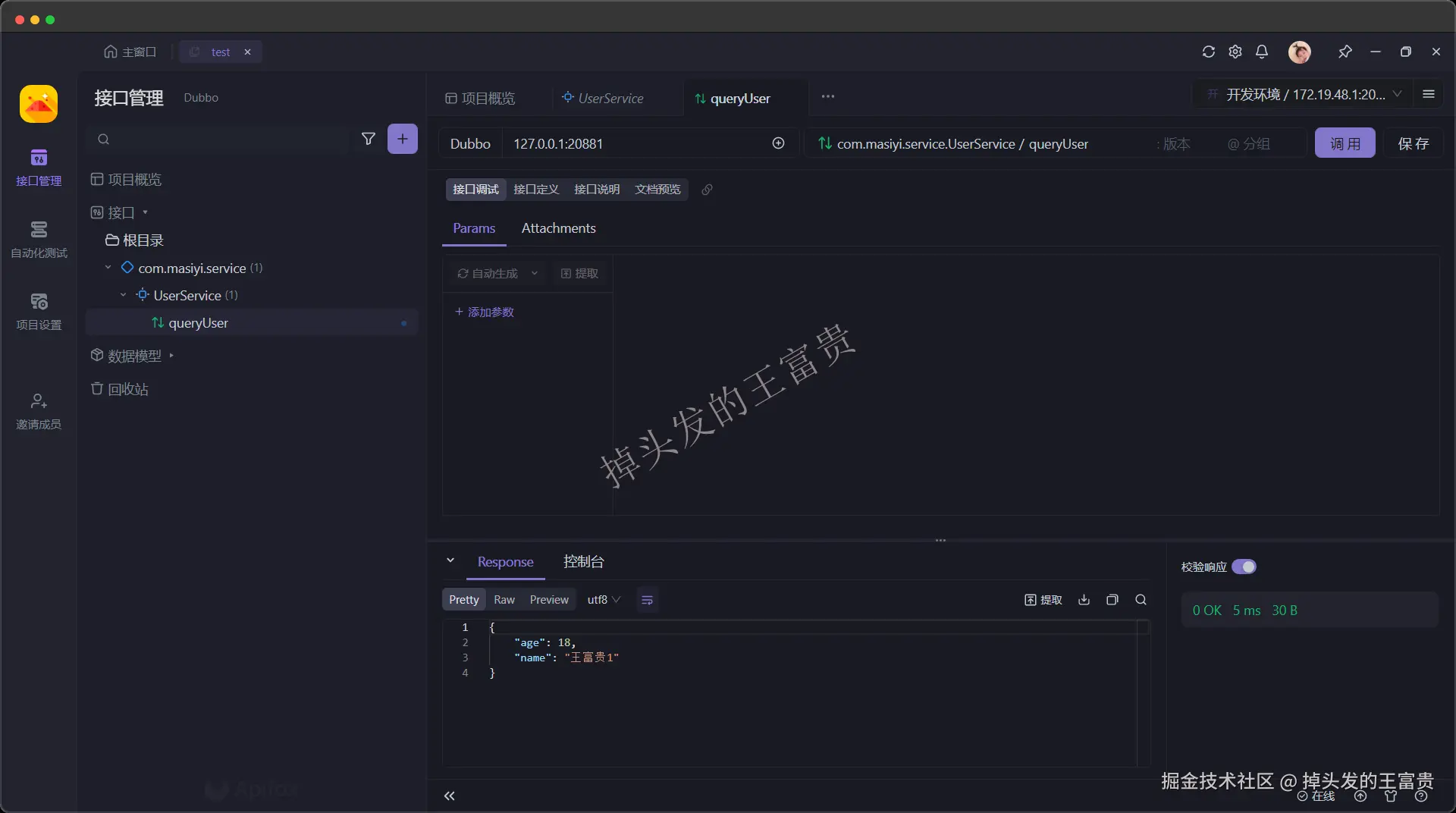Click the 提取 button in Params toolbar
The image size is (1456, 813).
click(579, 273)
